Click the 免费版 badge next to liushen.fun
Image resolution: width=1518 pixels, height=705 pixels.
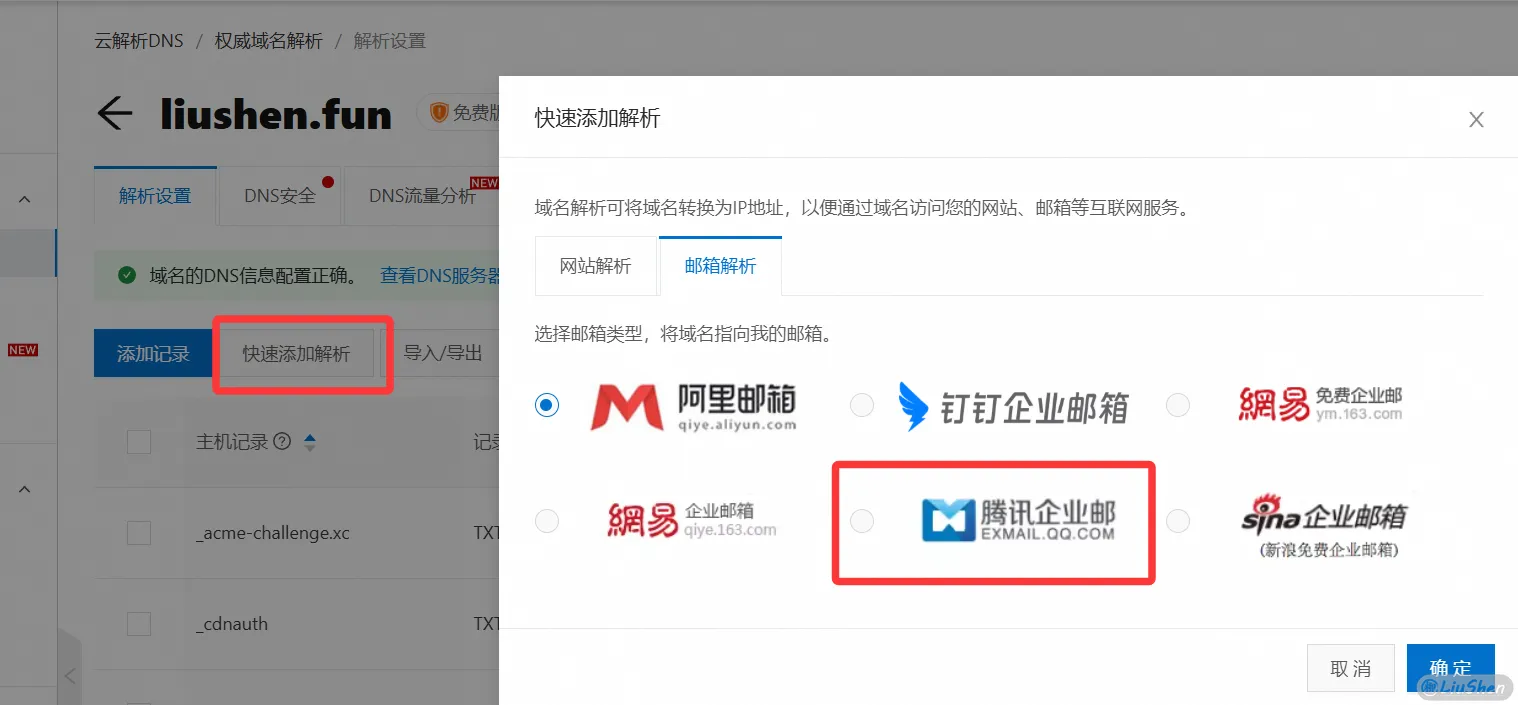(x=469, y=112)
